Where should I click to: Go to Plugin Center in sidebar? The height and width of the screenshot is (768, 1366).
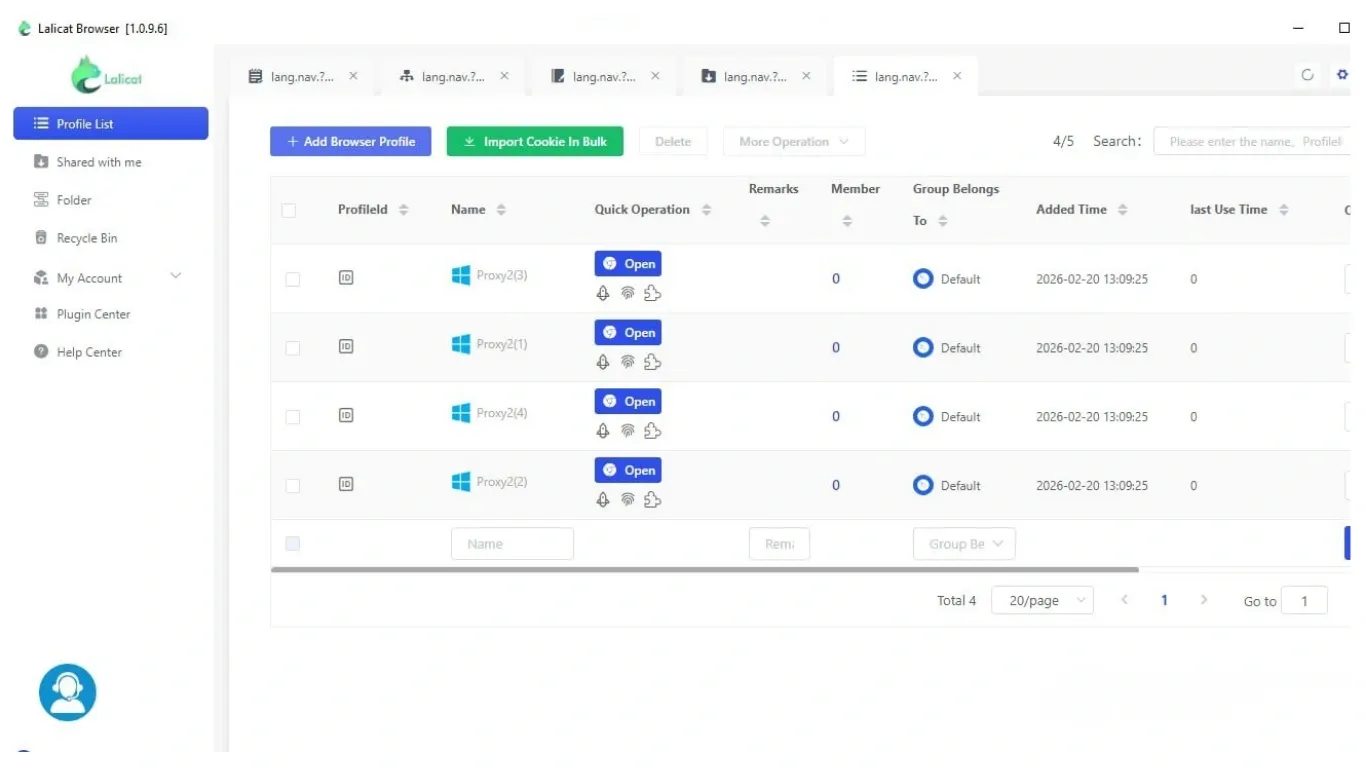tap(93, 314)
